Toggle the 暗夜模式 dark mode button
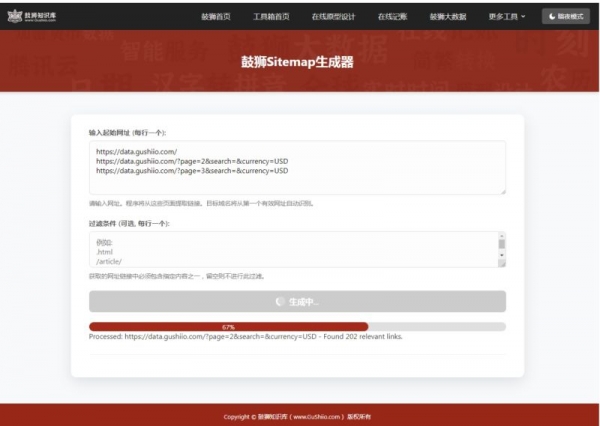The image size is (600, 426). (566, 16)
